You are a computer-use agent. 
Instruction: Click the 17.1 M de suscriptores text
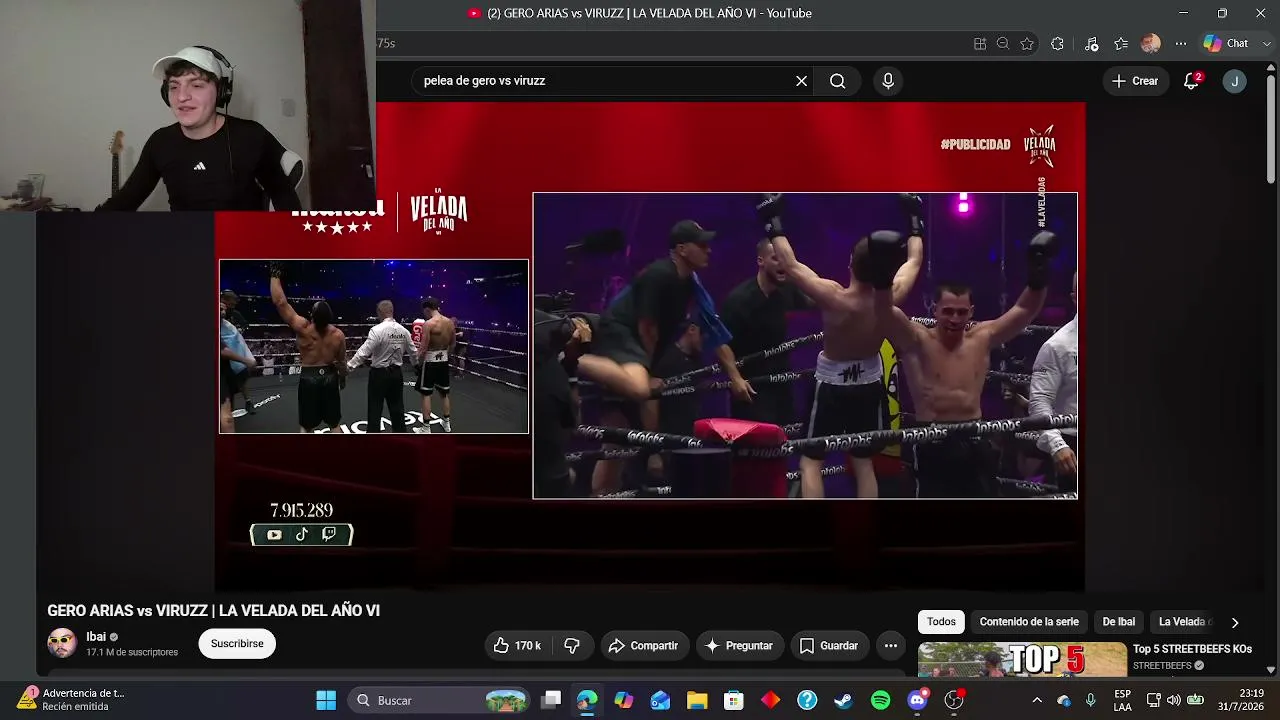[132, 653]
